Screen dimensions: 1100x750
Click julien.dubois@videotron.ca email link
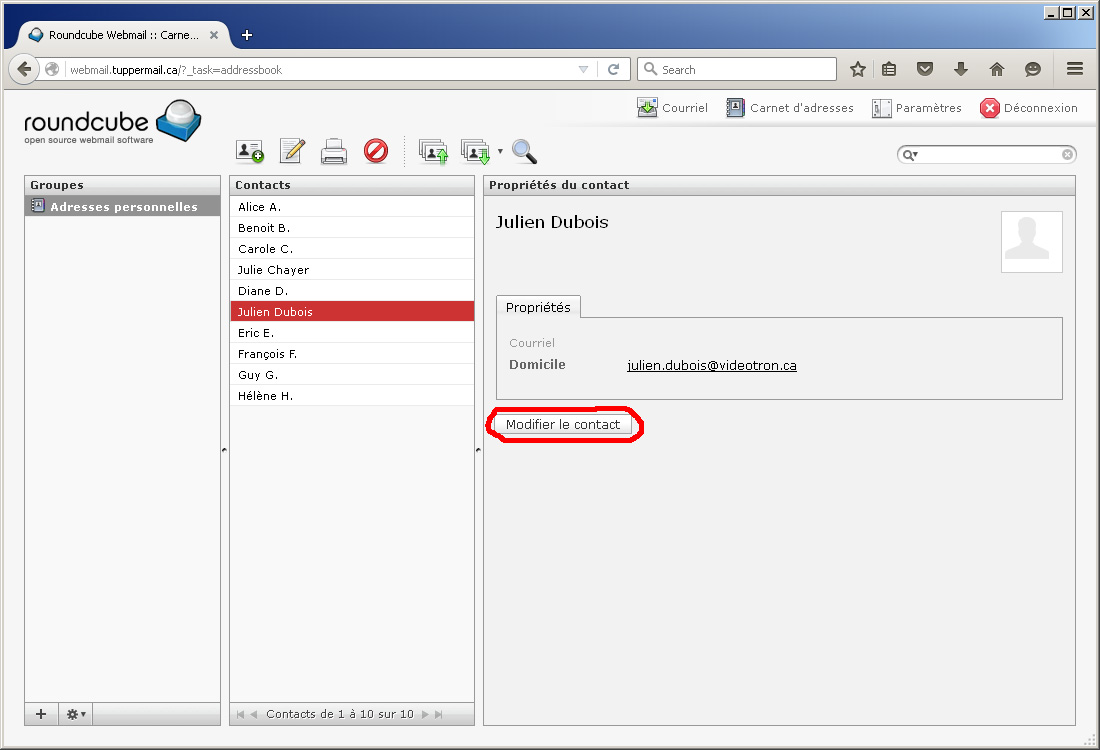pyautogui.click(x=711, y=365)
